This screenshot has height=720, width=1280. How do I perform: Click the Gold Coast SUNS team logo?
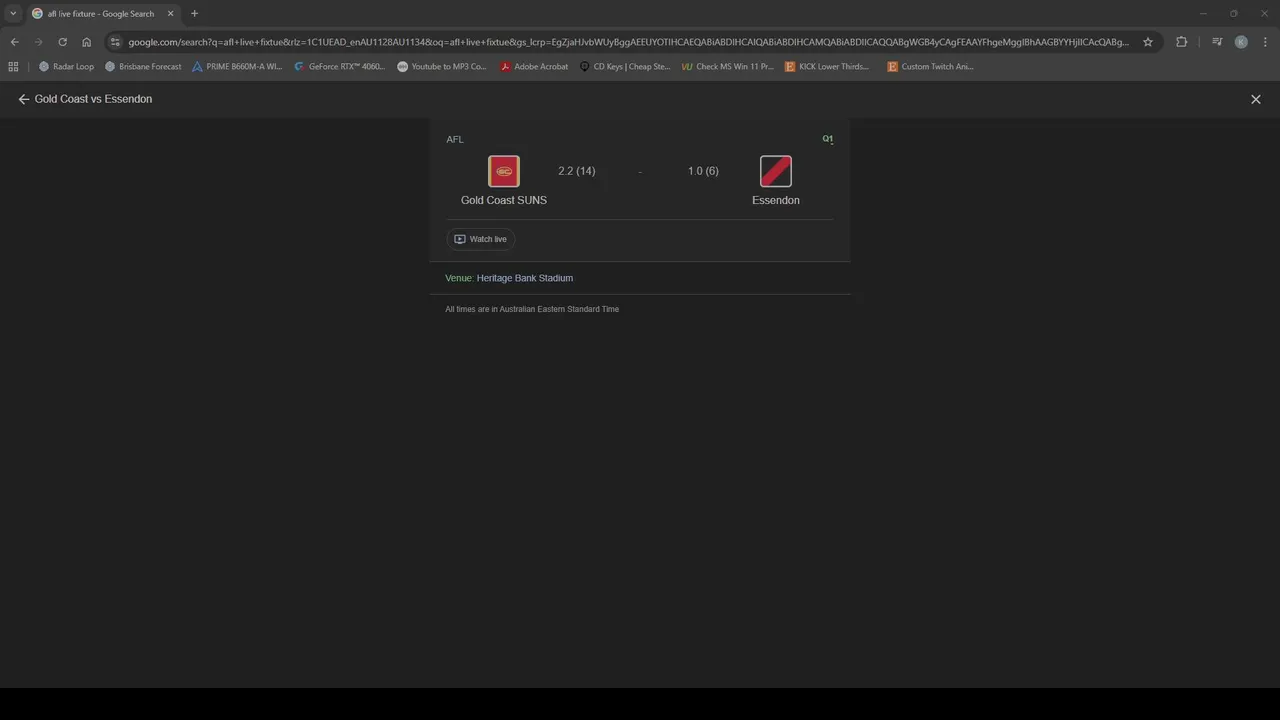pos(504,171)
